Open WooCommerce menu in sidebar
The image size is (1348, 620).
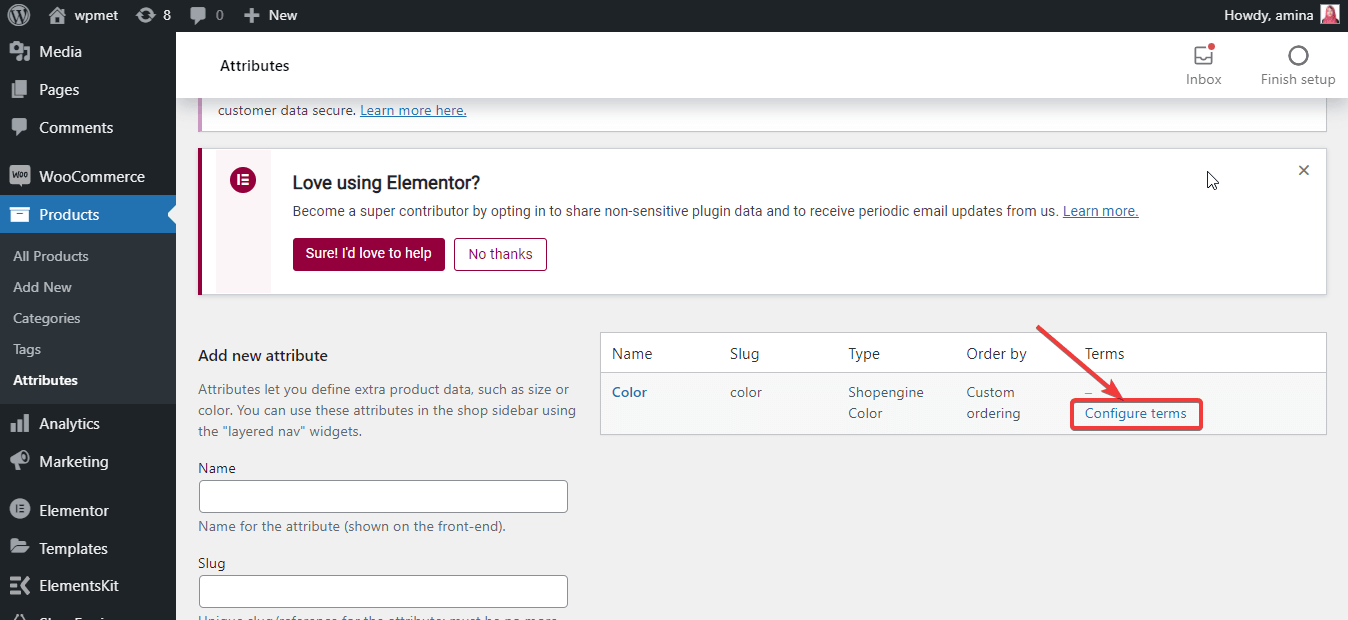(x=91, y=177)
